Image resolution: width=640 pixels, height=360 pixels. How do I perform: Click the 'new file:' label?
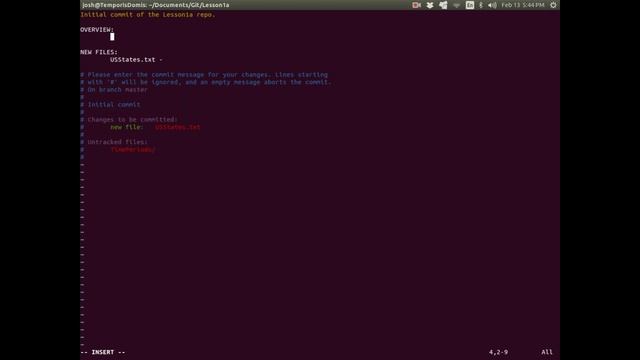pyautogui.click(x=127, y=127)
